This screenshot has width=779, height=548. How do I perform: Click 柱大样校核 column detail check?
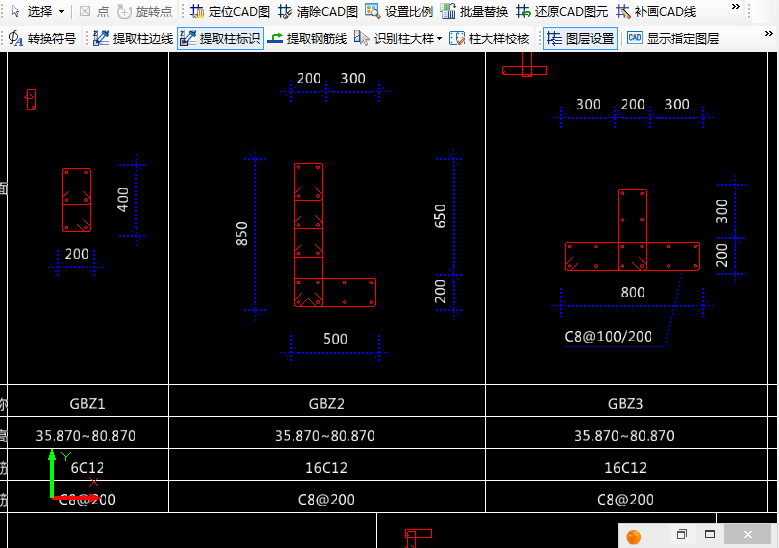[489, 38]
